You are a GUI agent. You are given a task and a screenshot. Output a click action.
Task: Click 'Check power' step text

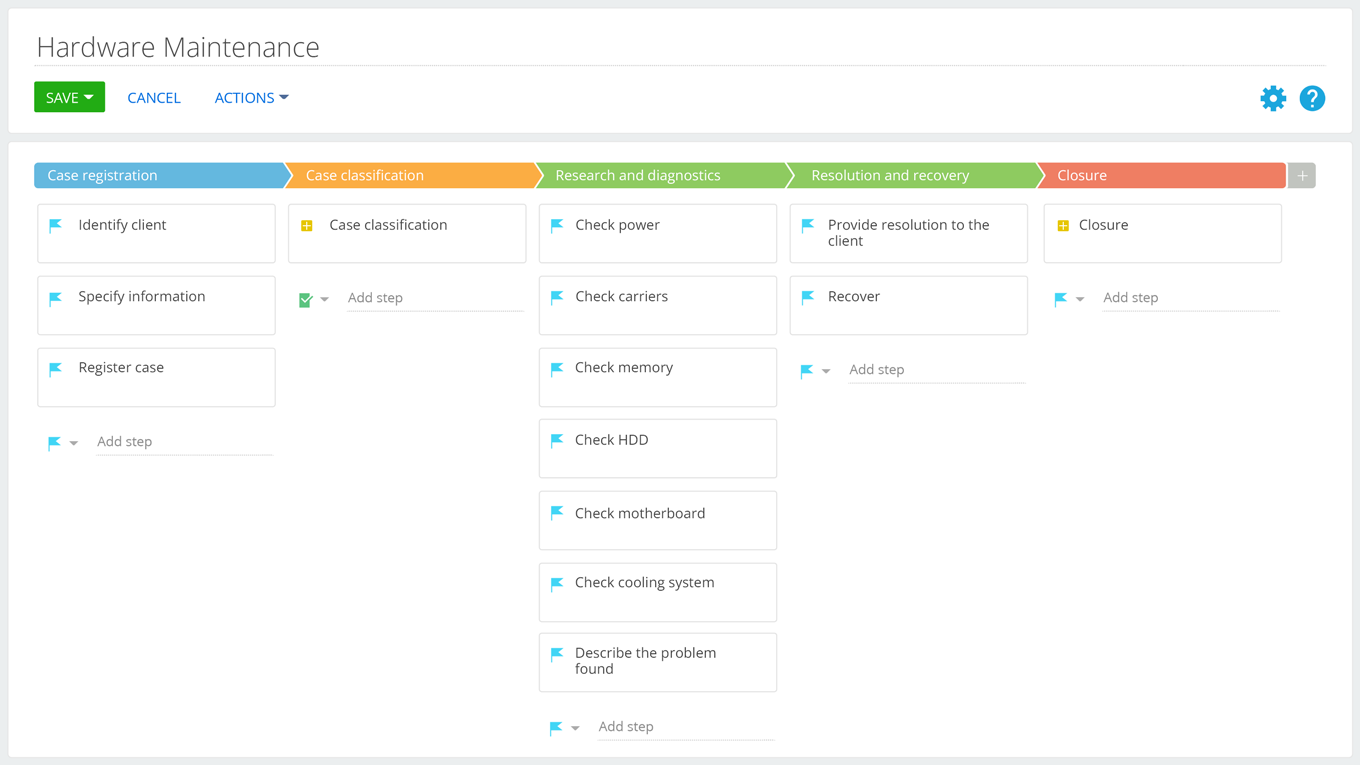[x=617, y=225]
